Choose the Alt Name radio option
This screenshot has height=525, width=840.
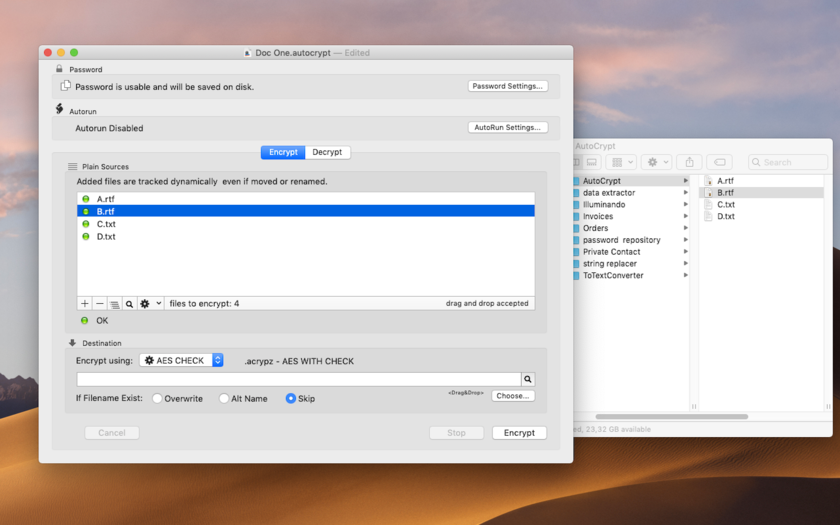click(224, 399)
